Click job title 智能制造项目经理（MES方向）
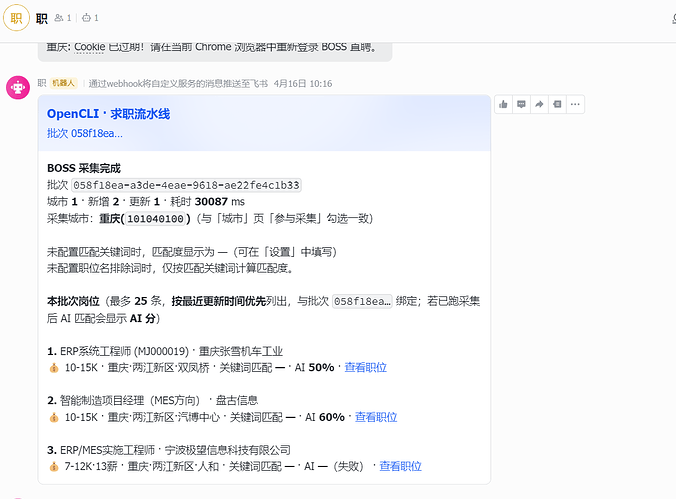This screenshot has height=499, width=676. (132, 401)
